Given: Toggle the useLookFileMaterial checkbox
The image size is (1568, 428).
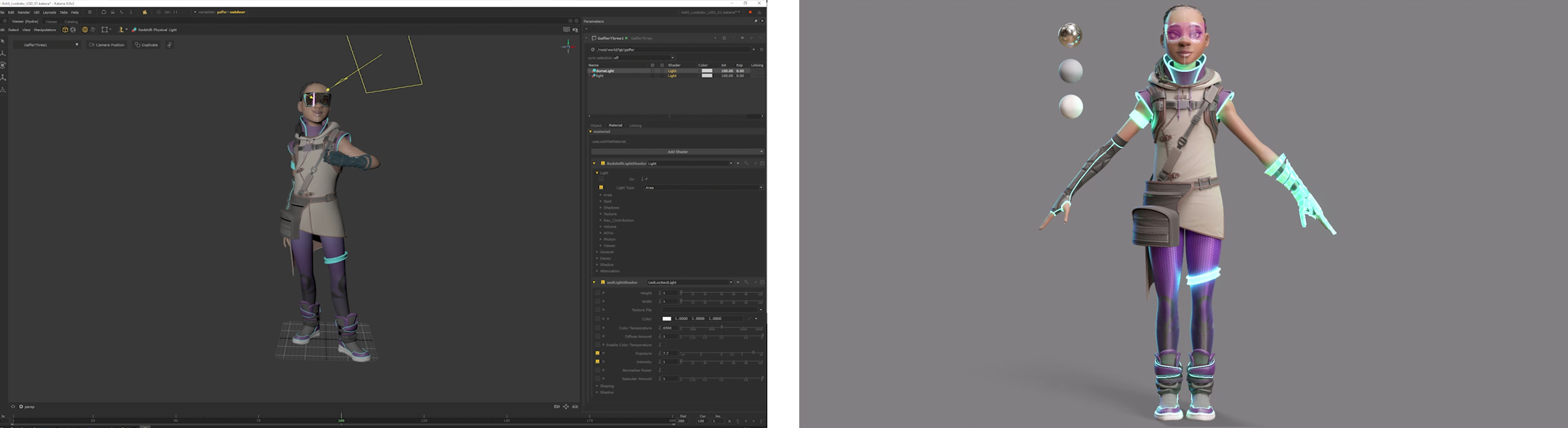Looking at the screenshot, I should click(629, 142).
